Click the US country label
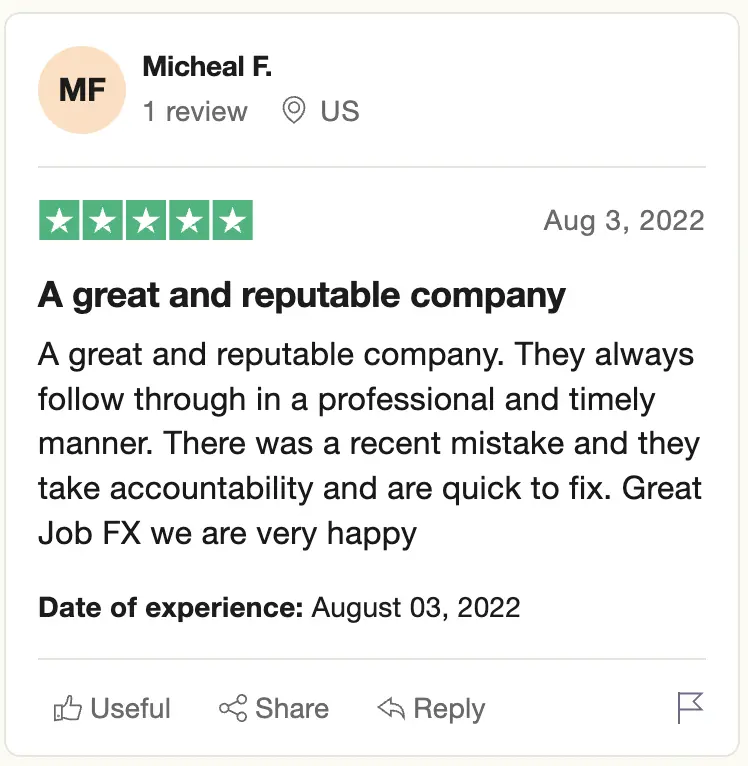Image resolution: width=748 pixels, height=766 pixels. point(340,111)
